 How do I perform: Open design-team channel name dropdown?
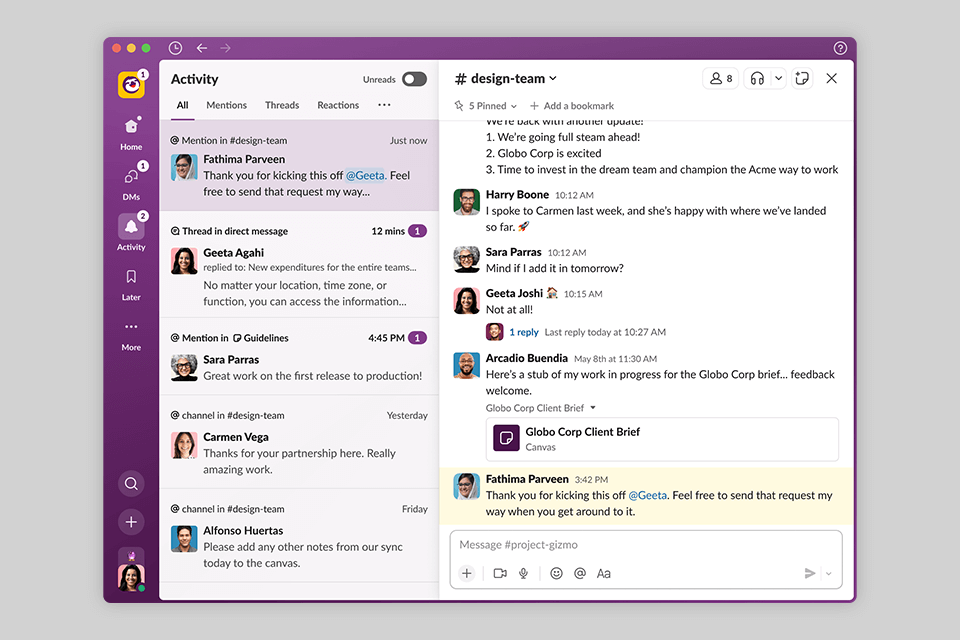coord(506,78)
